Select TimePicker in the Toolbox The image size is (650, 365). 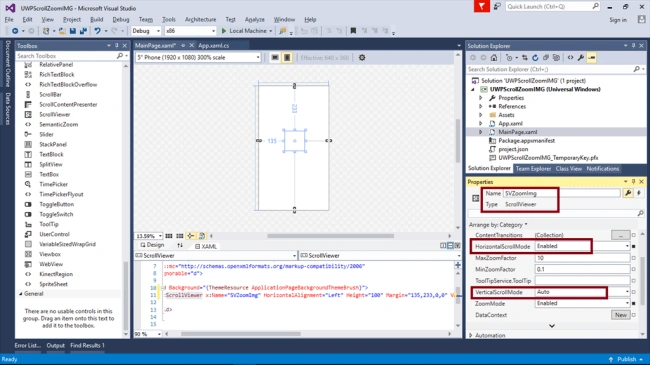[x=53, y=184]
